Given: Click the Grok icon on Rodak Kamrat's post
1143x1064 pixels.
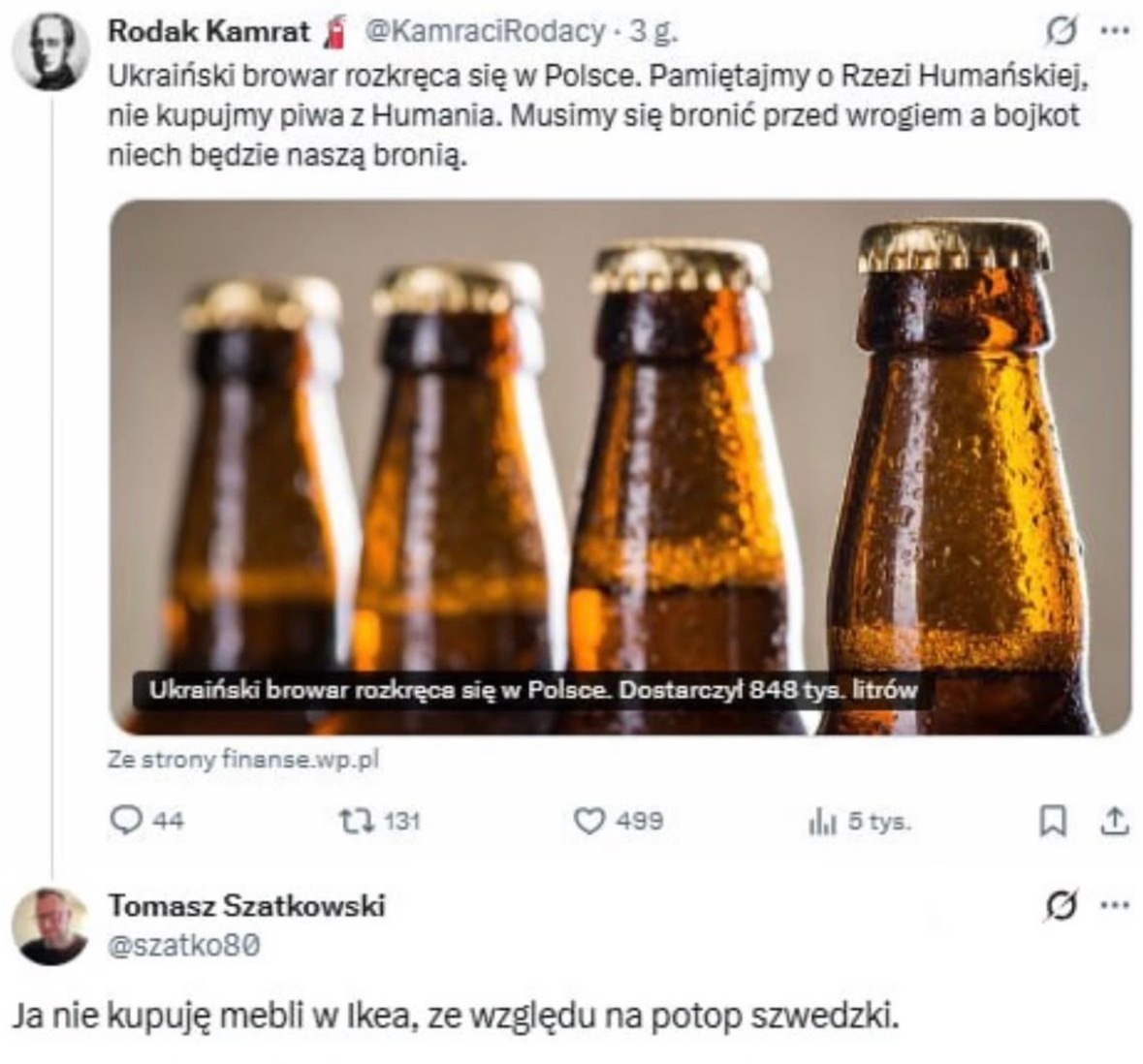Looking at the screenshot, I should coord(1062,32).
